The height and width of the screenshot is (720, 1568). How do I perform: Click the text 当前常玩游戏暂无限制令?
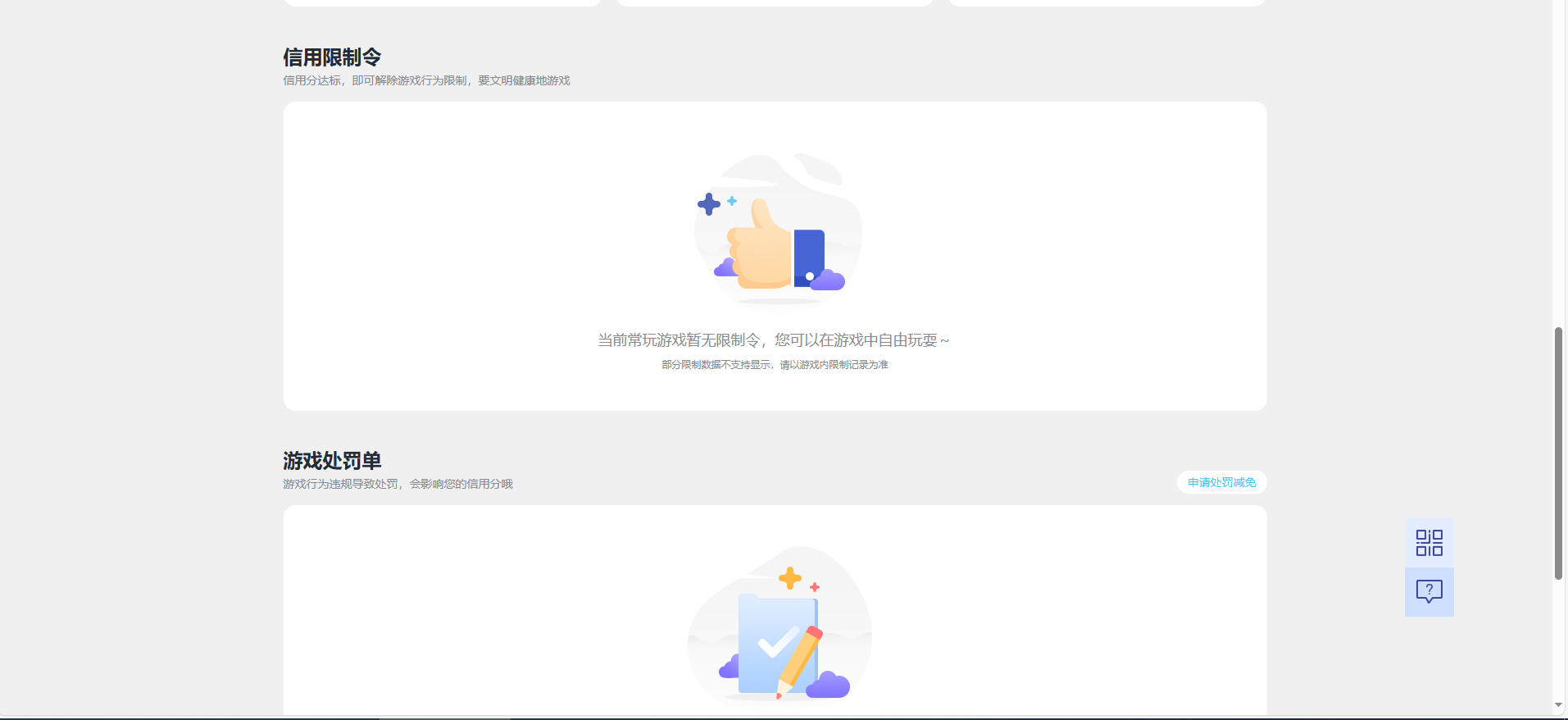679,340
